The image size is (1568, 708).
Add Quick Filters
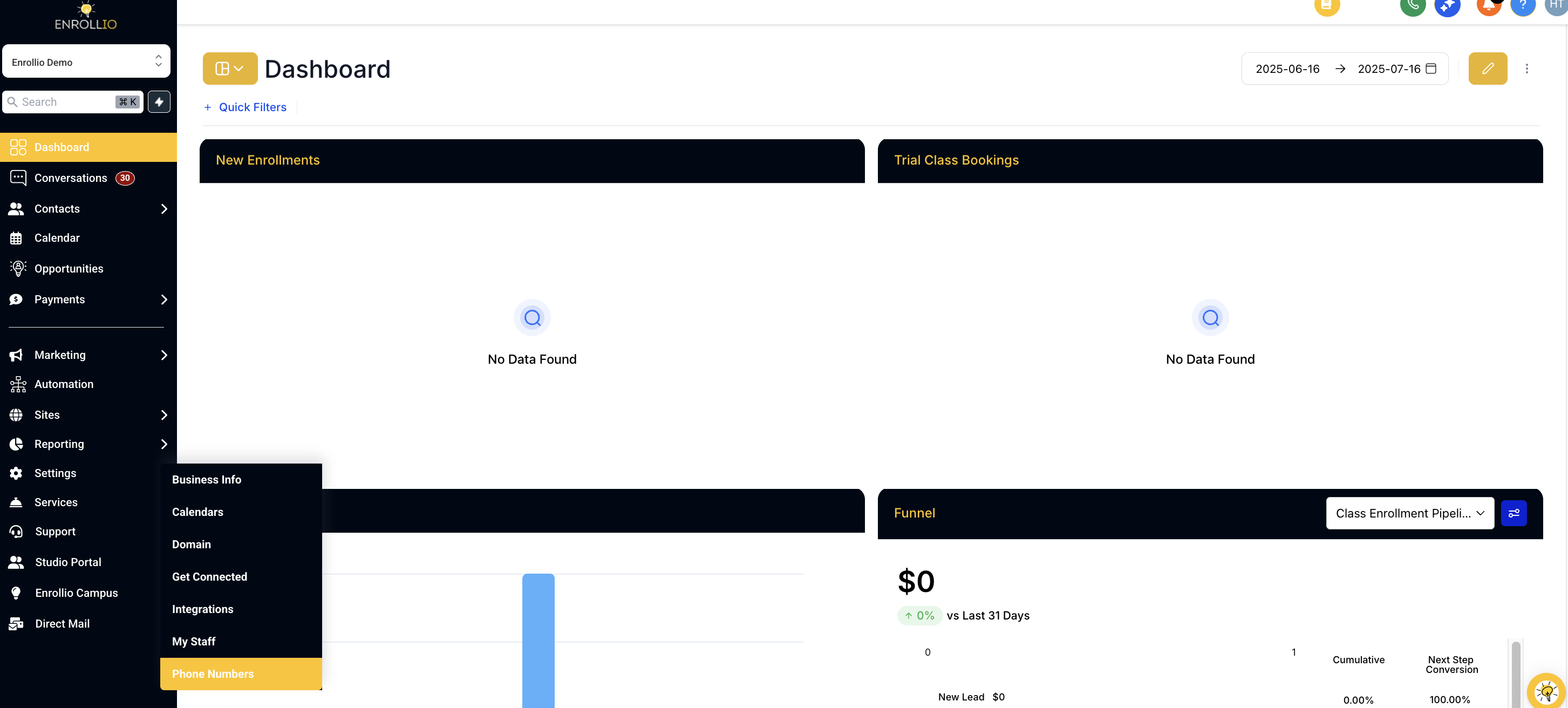coord(246,107)
